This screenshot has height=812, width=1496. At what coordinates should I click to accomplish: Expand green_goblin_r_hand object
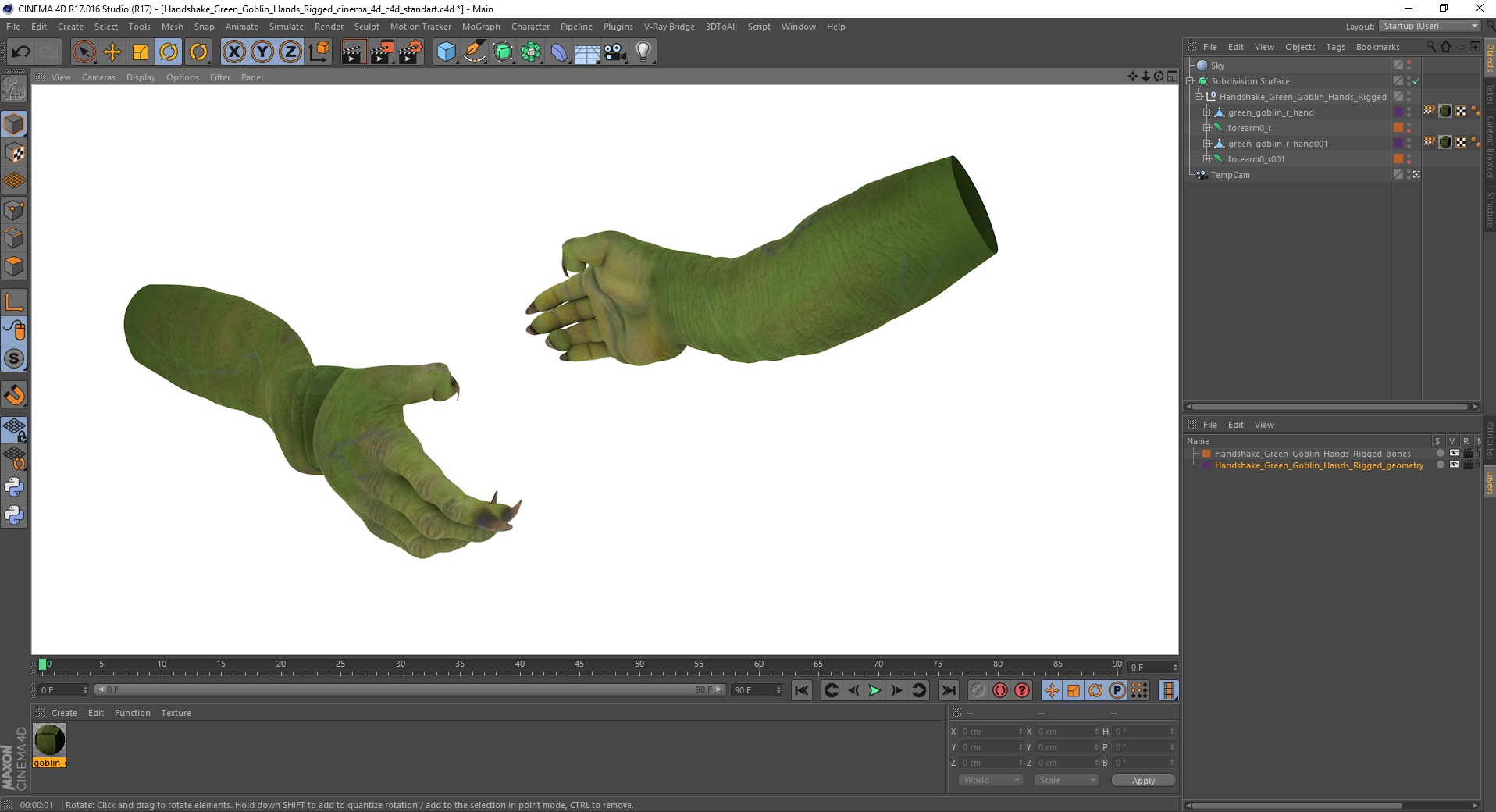(1206, 112)
